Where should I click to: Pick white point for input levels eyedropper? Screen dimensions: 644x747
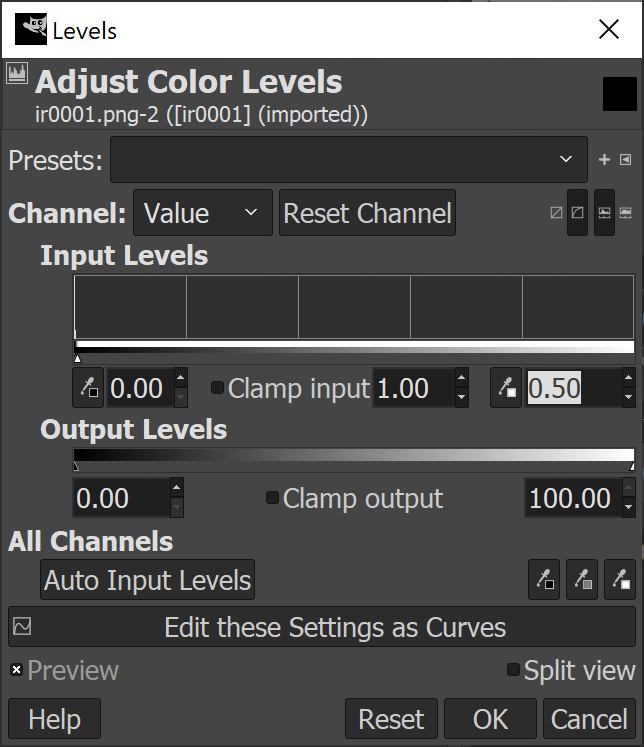click(x=506, y=388)
